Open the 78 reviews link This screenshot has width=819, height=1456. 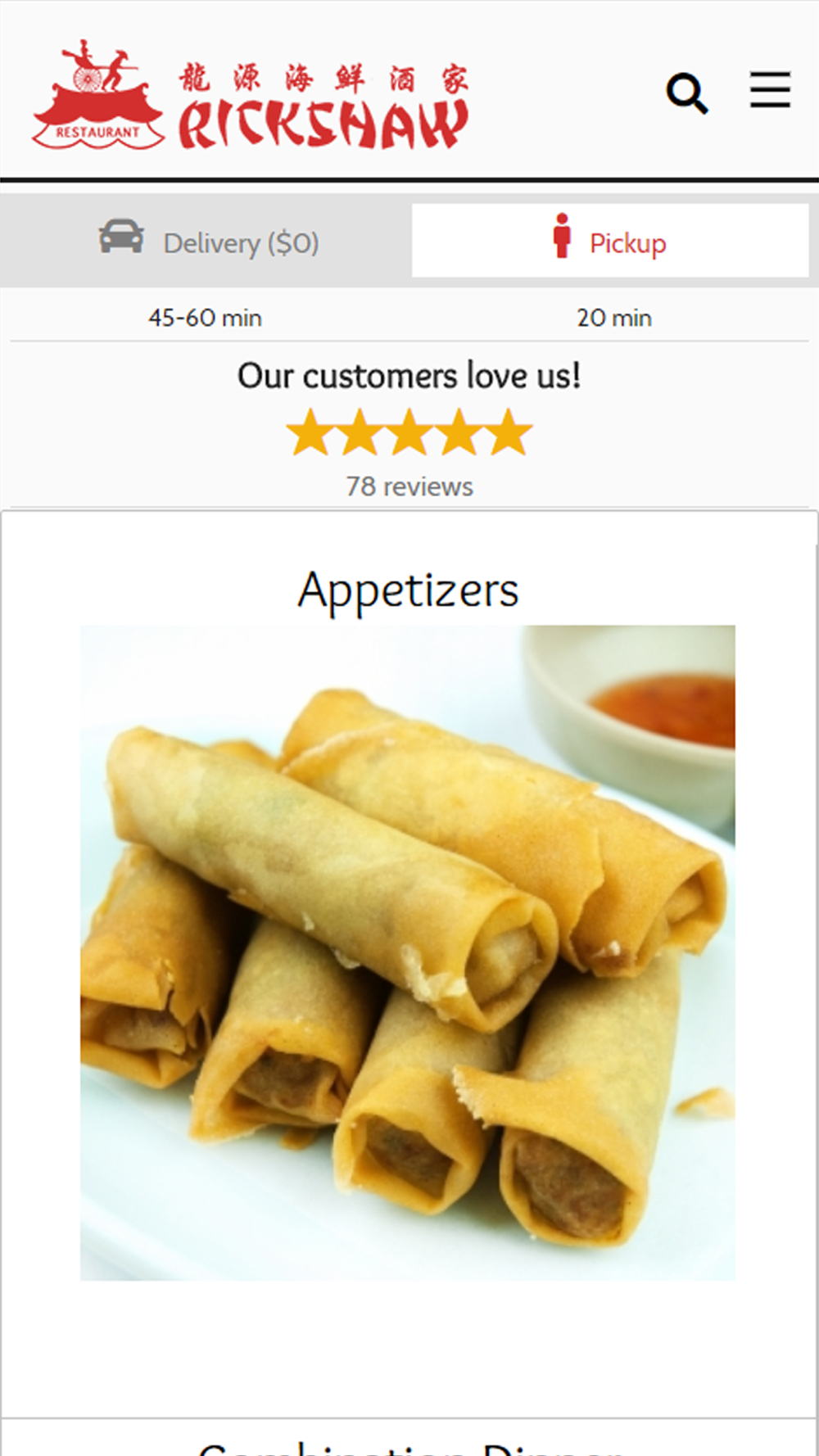pyautogui.click(x=409, y=486)
